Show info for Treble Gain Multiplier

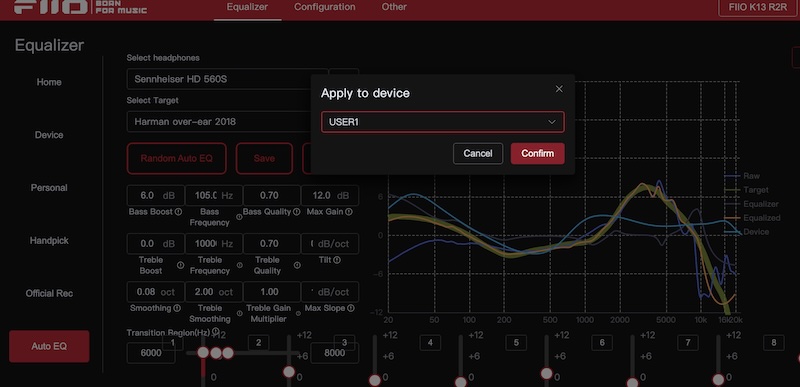297,314
